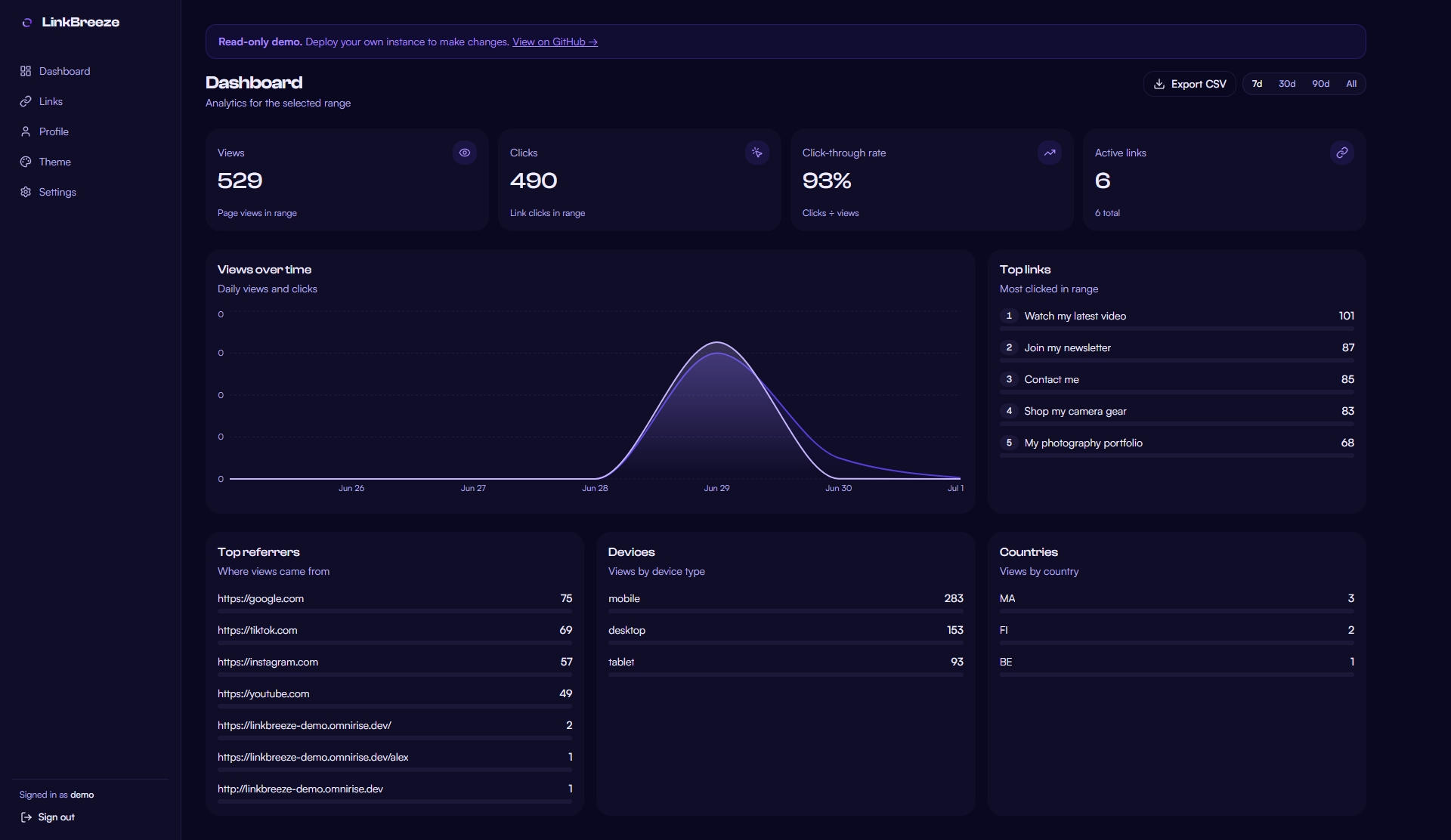Click the chart peak at Jun 29
This screenshot has width=1451, height=840.
[716, 343]
